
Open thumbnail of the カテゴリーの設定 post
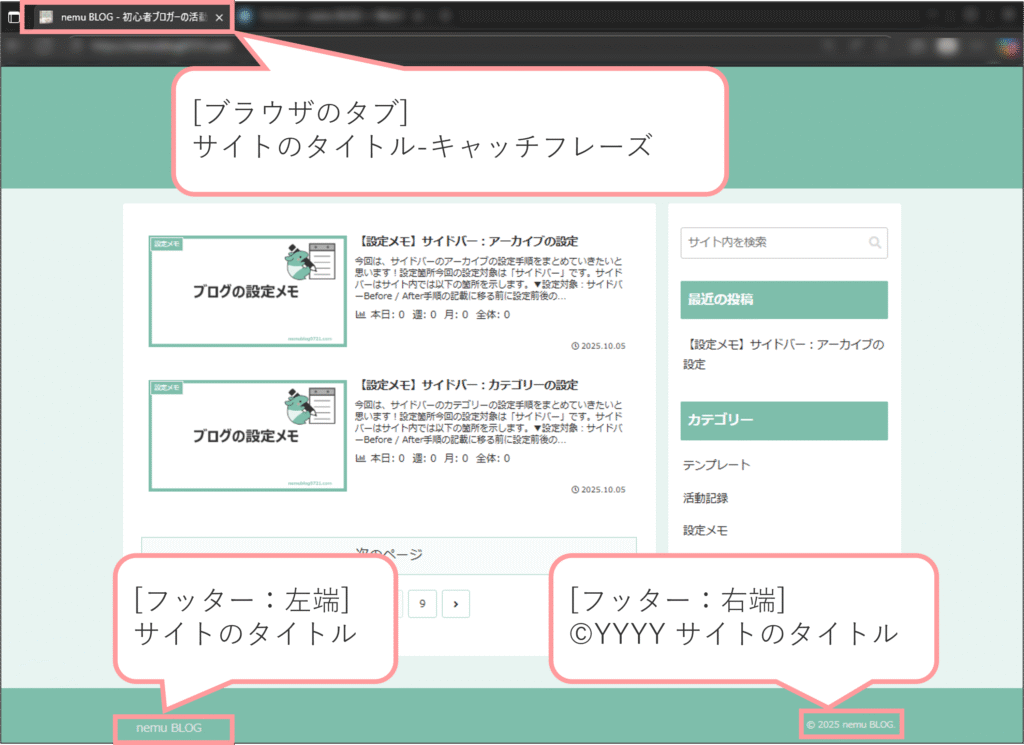[x=247, y=435]
